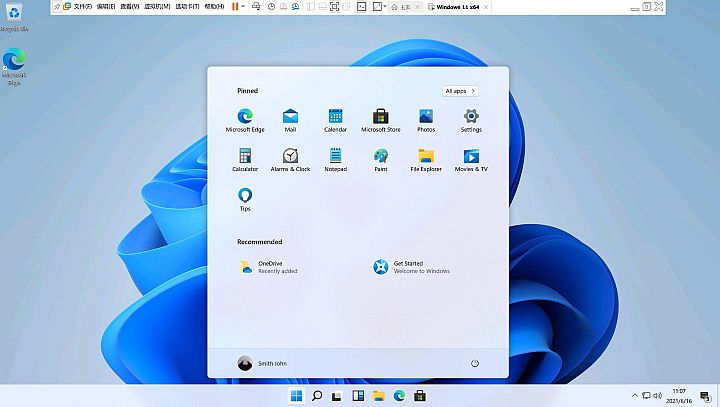
Task: Open Microsoft Edge from pinned apps
Action: tap(245, 120)
